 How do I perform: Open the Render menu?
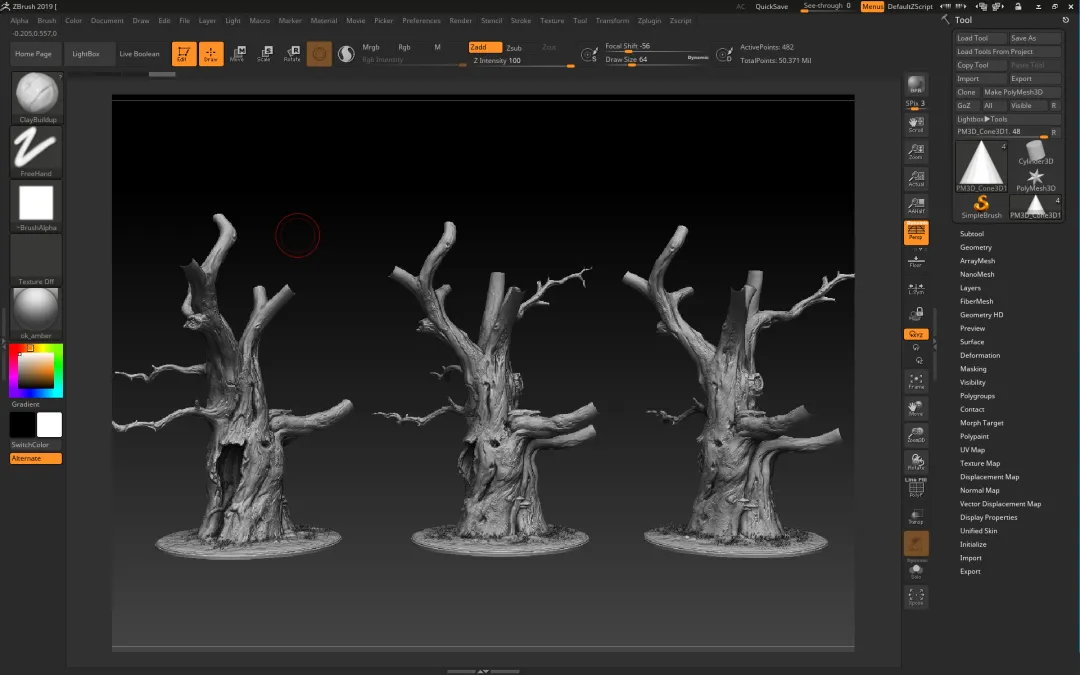point(460,20)
